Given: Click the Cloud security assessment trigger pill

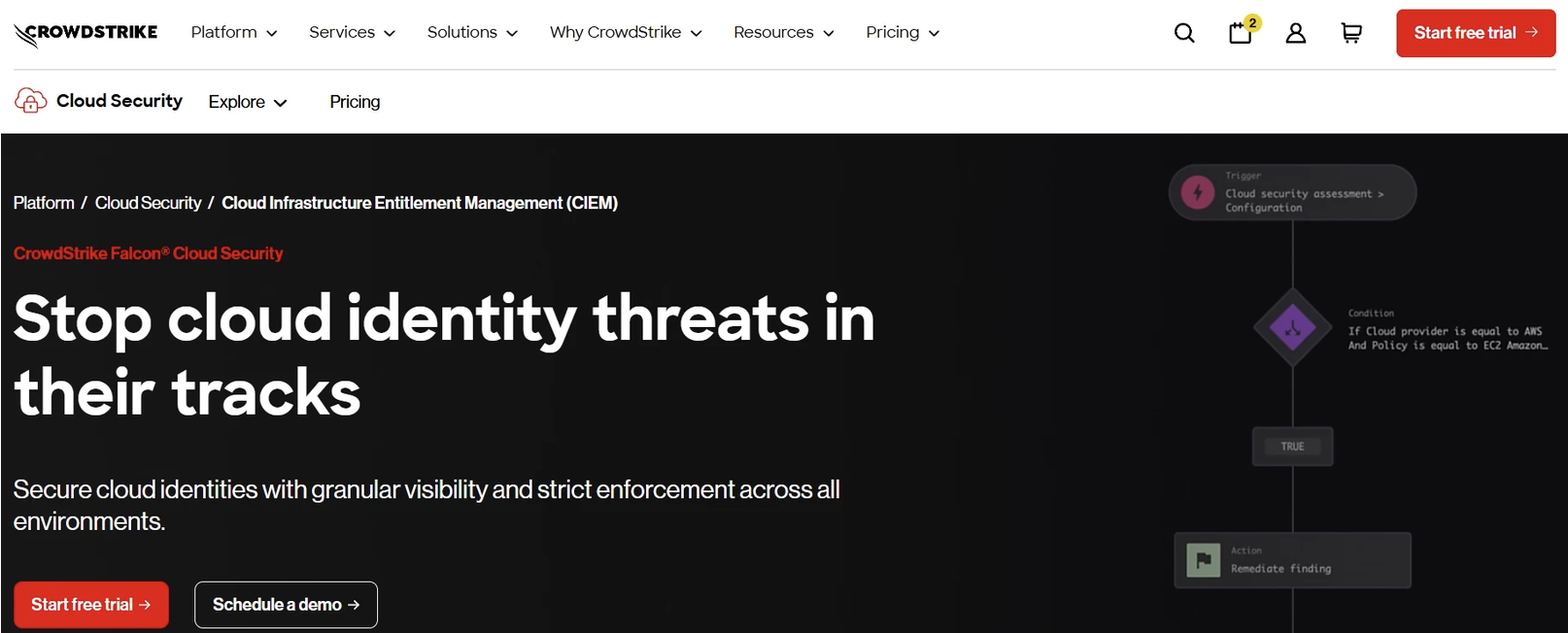Looking at the screenshot, I should (1292, 192).
